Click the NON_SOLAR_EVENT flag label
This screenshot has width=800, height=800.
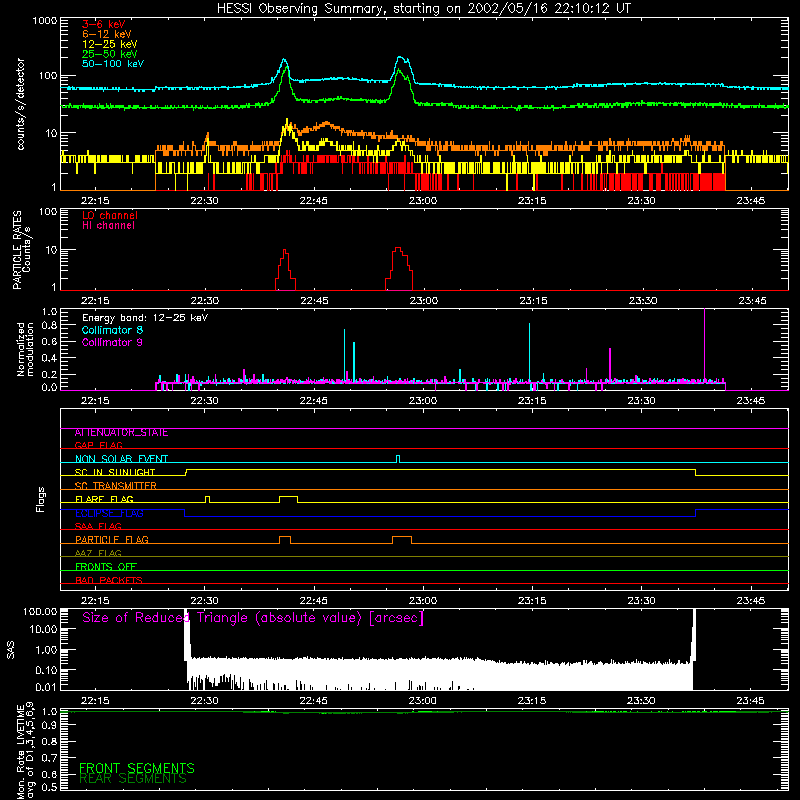121,459
